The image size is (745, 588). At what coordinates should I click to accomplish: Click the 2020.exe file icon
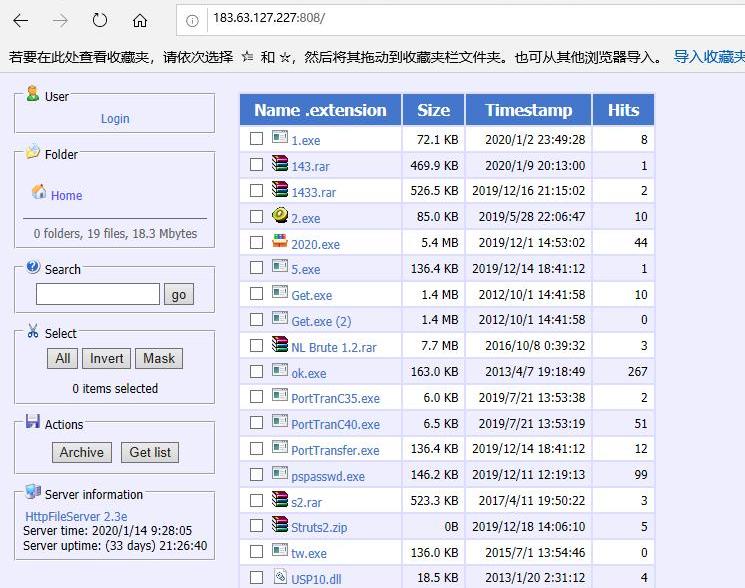pos(280,242)
